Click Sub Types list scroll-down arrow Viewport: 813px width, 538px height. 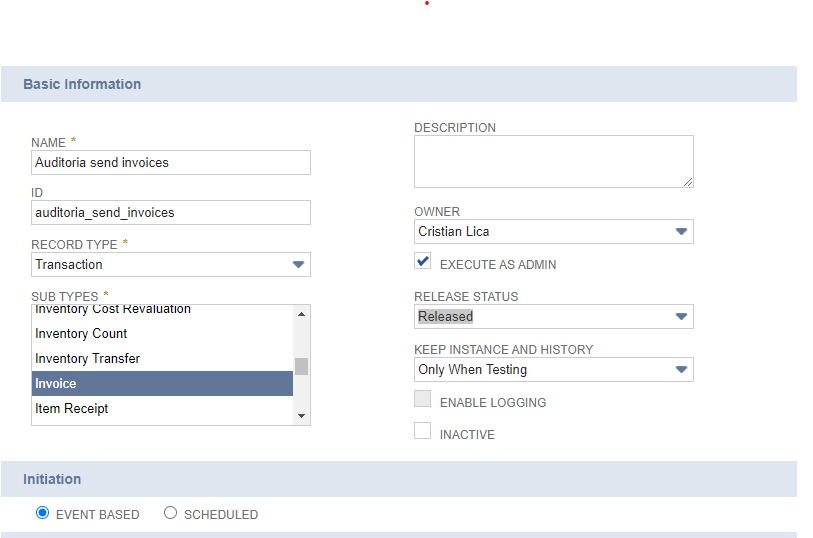pos(302,416)
